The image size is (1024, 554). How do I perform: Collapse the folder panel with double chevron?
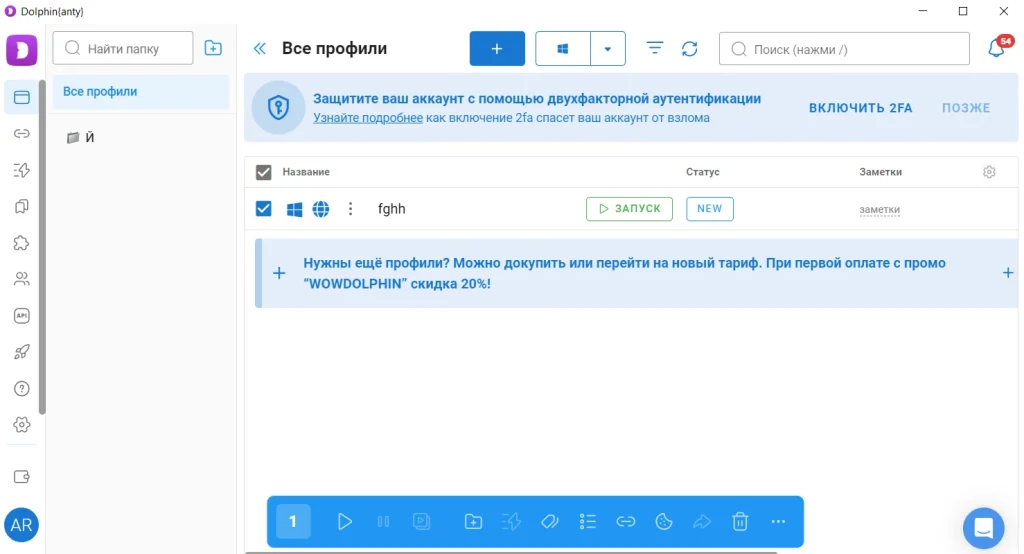point(260,48)
